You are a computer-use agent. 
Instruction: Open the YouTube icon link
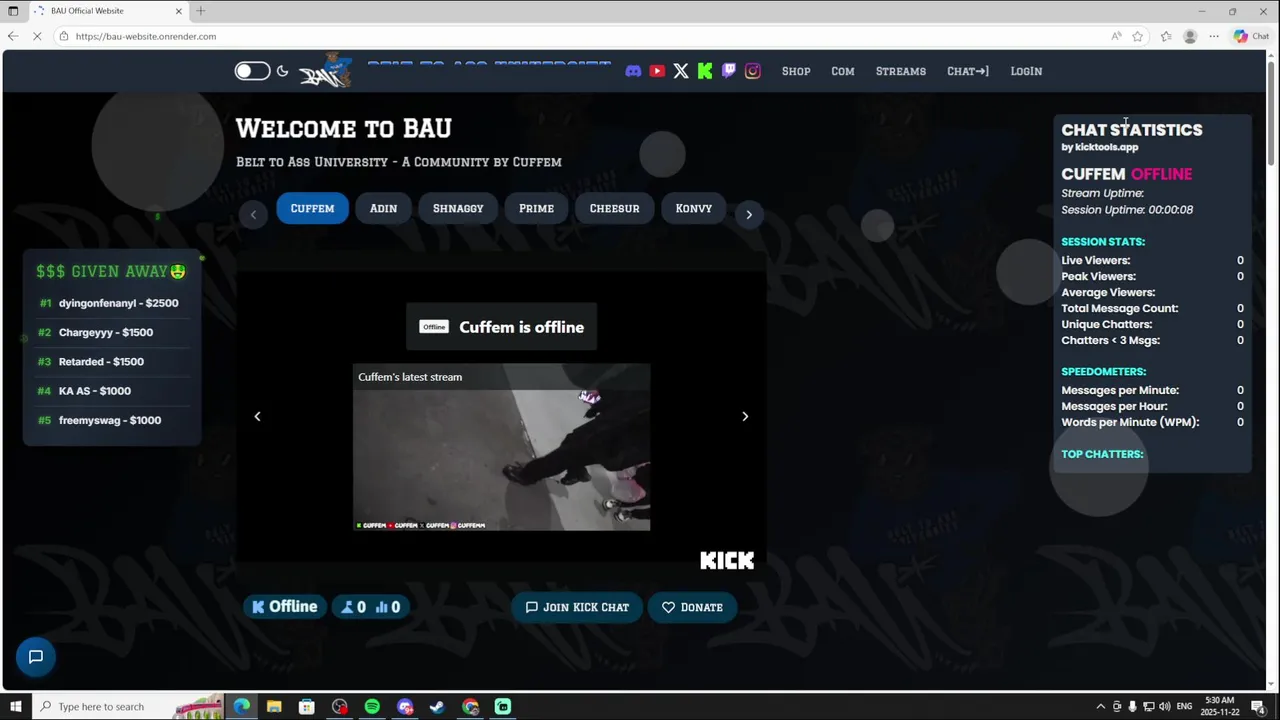657,71
